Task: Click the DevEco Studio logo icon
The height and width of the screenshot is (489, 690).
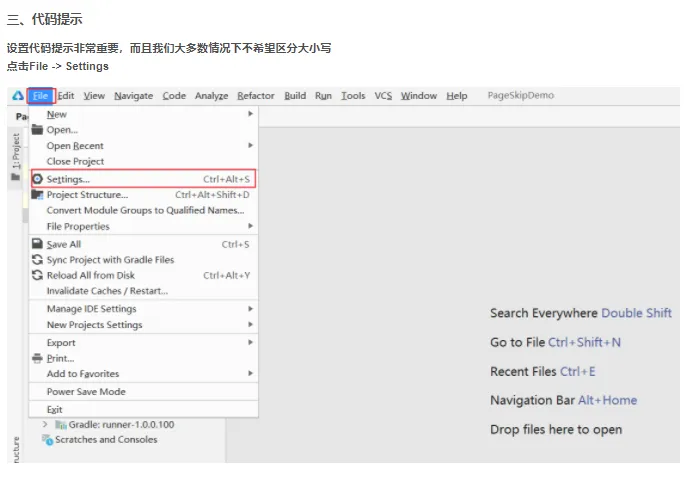Action: (x=18, y=96)
